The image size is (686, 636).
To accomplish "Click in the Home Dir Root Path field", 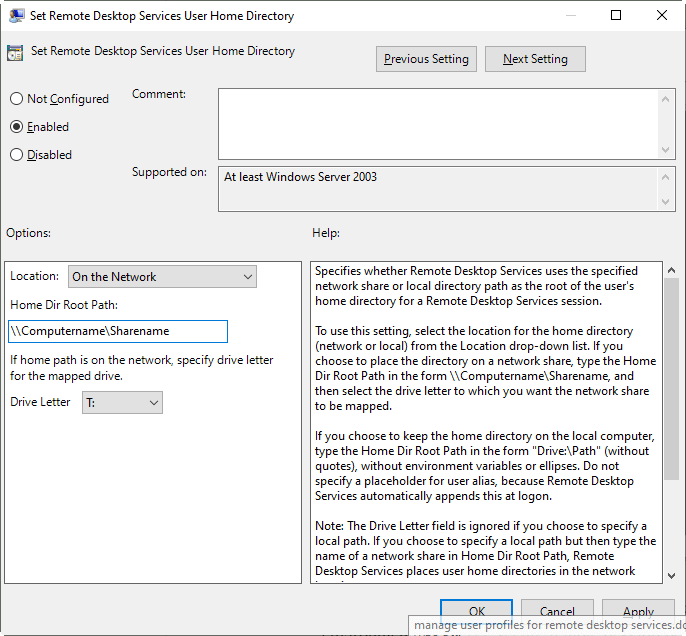I will click(118, 331).
